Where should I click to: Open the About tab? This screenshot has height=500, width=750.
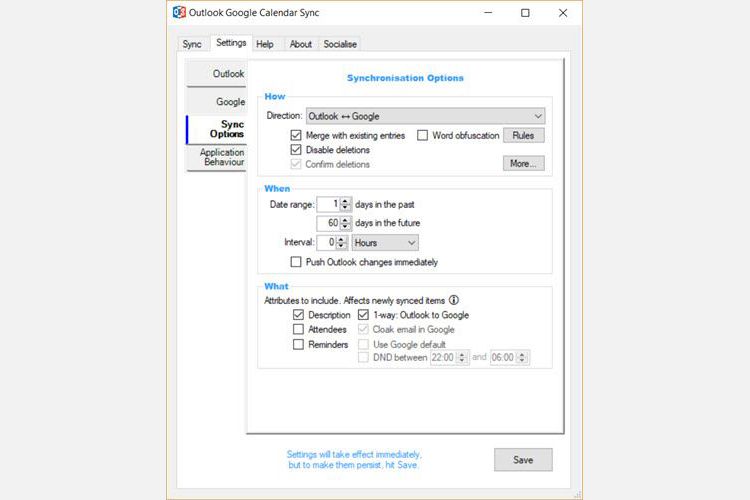[x=300, y=44]
